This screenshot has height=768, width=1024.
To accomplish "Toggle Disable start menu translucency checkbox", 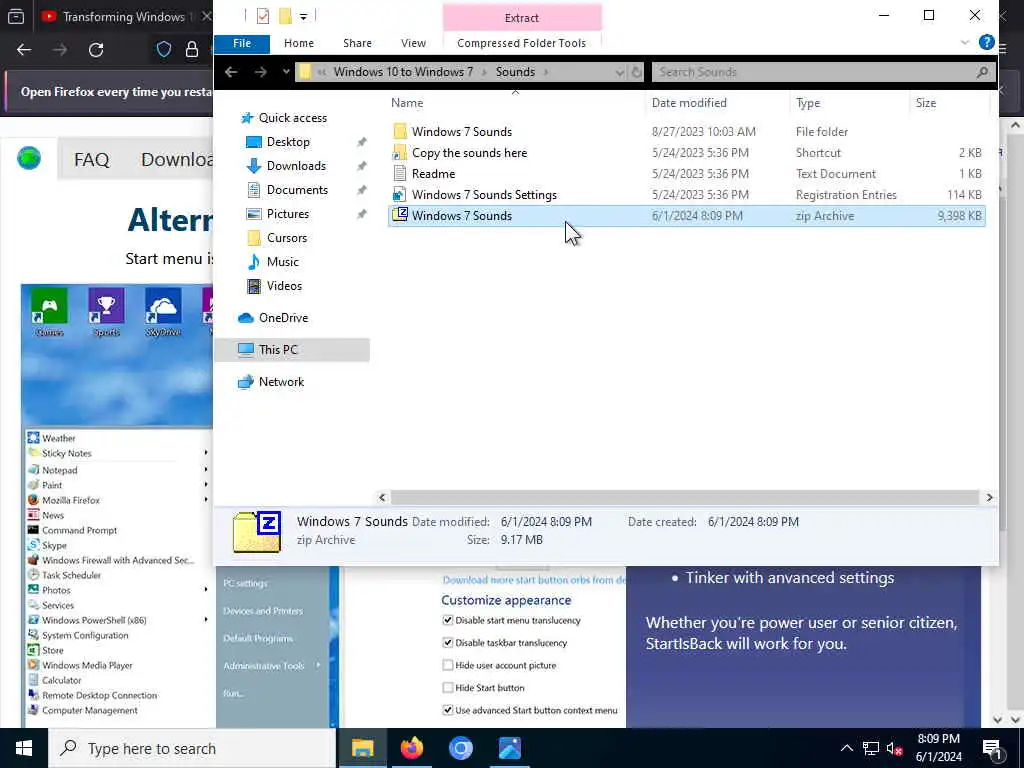I will click(447, 620).
